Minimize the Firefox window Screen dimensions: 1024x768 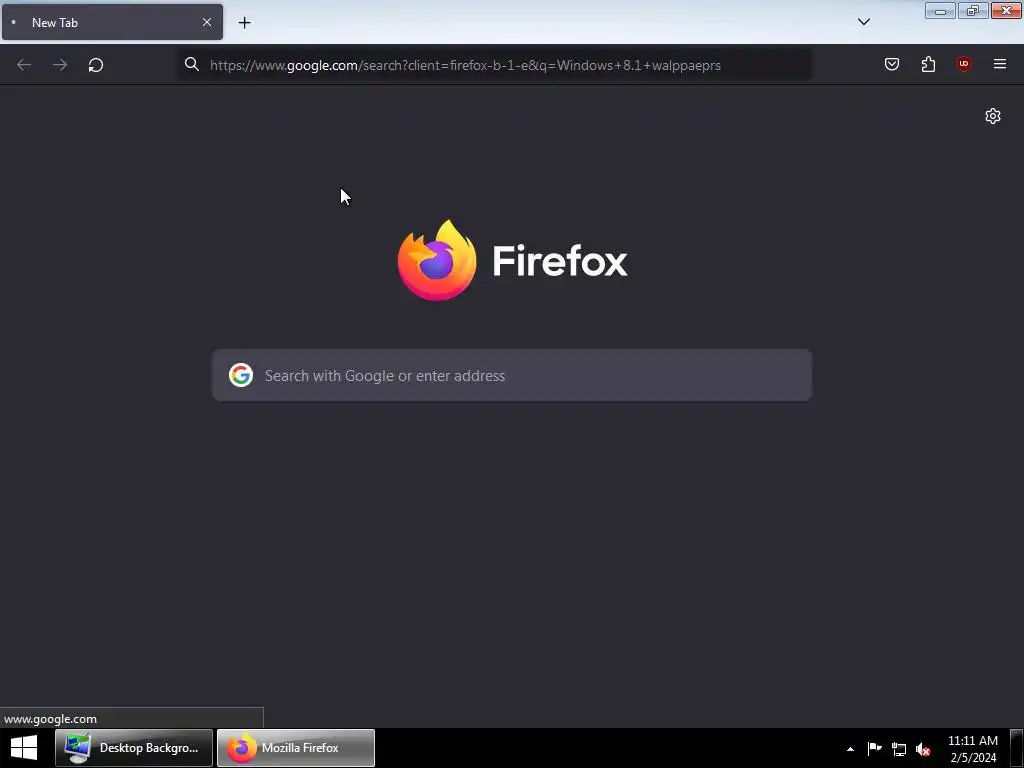[x=940, y=10]
